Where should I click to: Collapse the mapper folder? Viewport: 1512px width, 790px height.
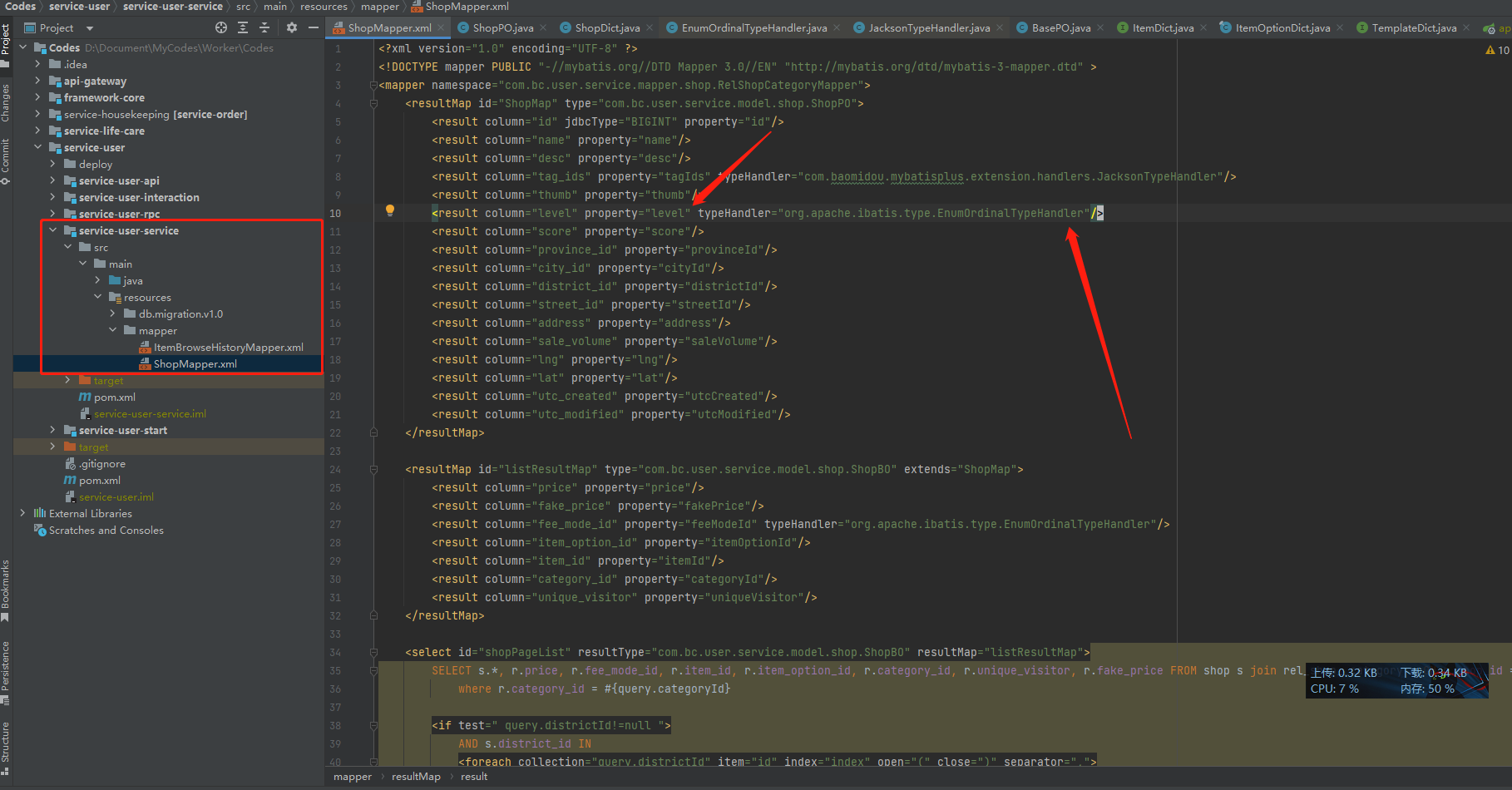coord(112,330)
